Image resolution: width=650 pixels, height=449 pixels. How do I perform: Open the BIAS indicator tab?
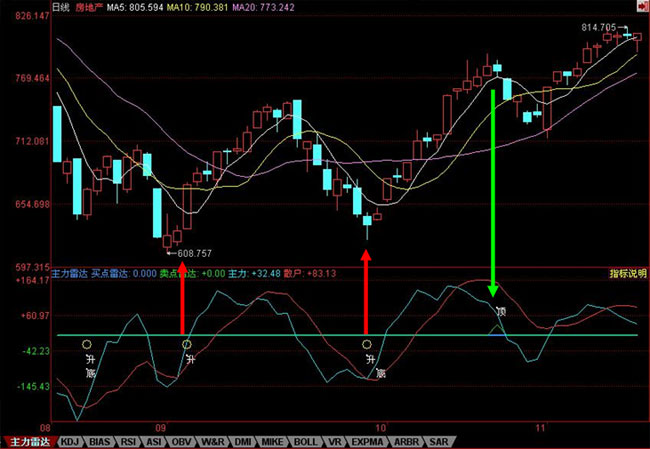98,441
